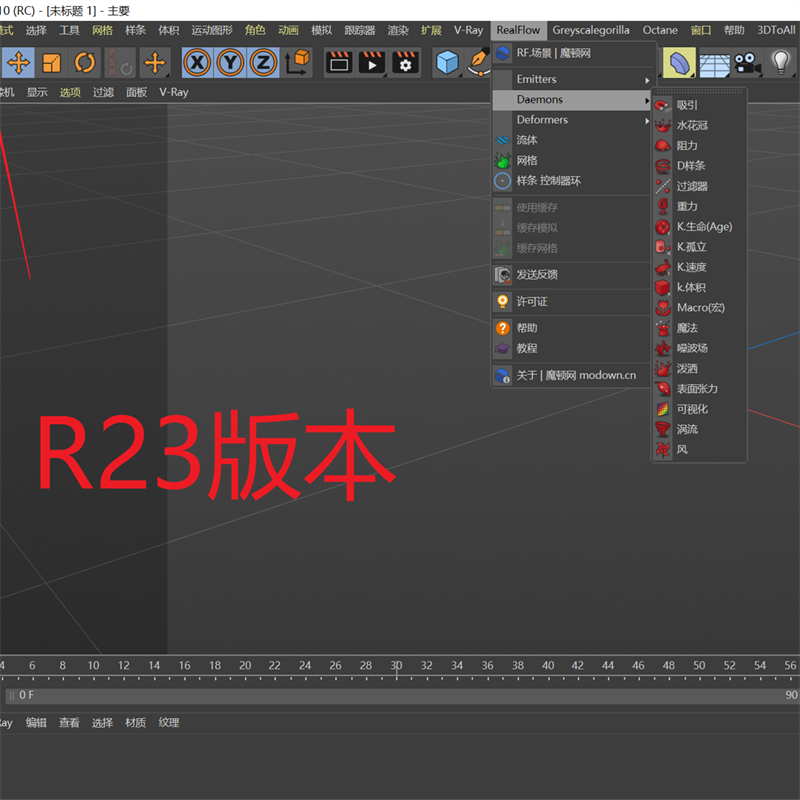Toggle Z axis lock
800x800 pixels.
263,63
